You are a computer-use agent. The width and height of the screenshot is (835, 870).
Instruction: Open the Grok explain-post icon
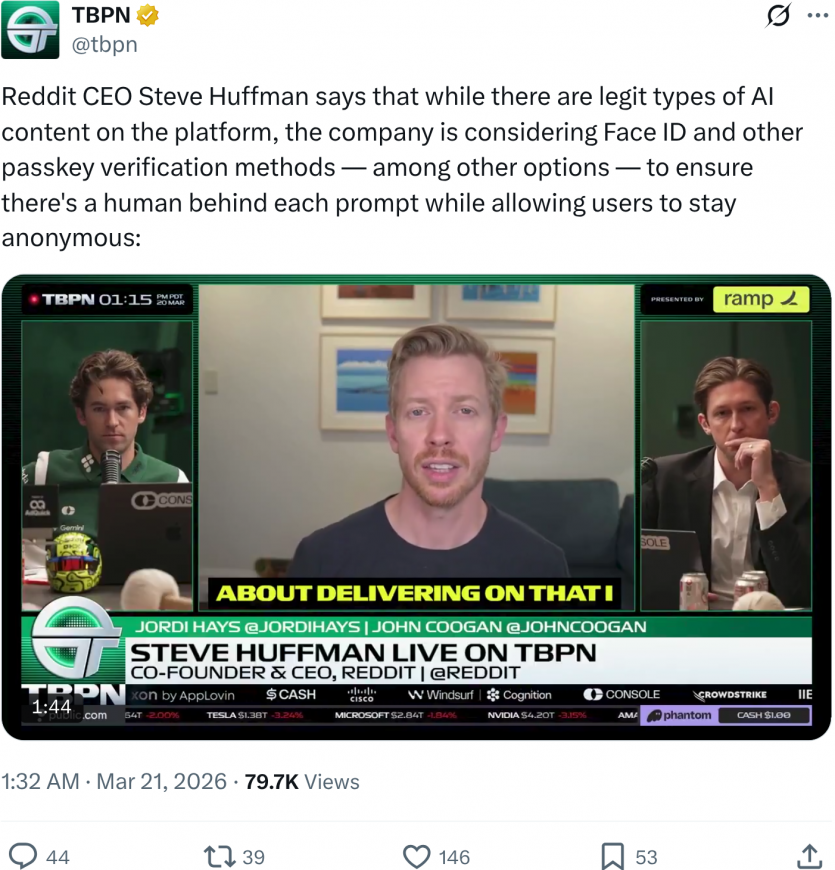coord(778,15)
